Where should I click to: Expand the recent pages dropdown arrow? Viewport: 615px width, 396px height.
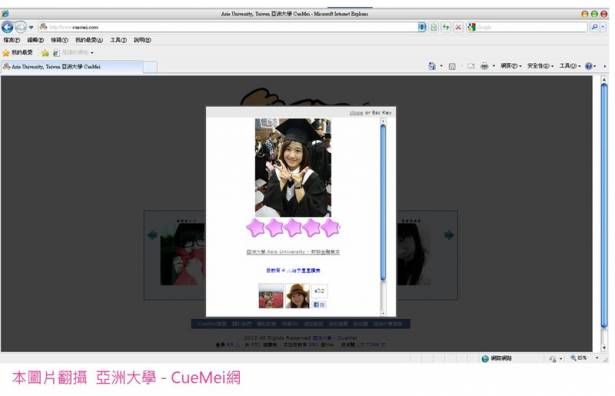click(31, 27)
